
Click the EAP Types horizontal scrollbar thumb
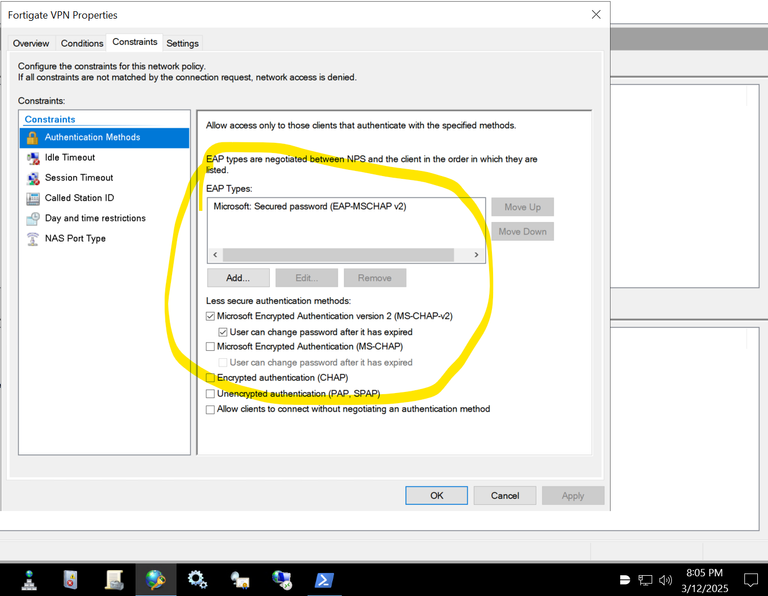(x=338, y=255)
